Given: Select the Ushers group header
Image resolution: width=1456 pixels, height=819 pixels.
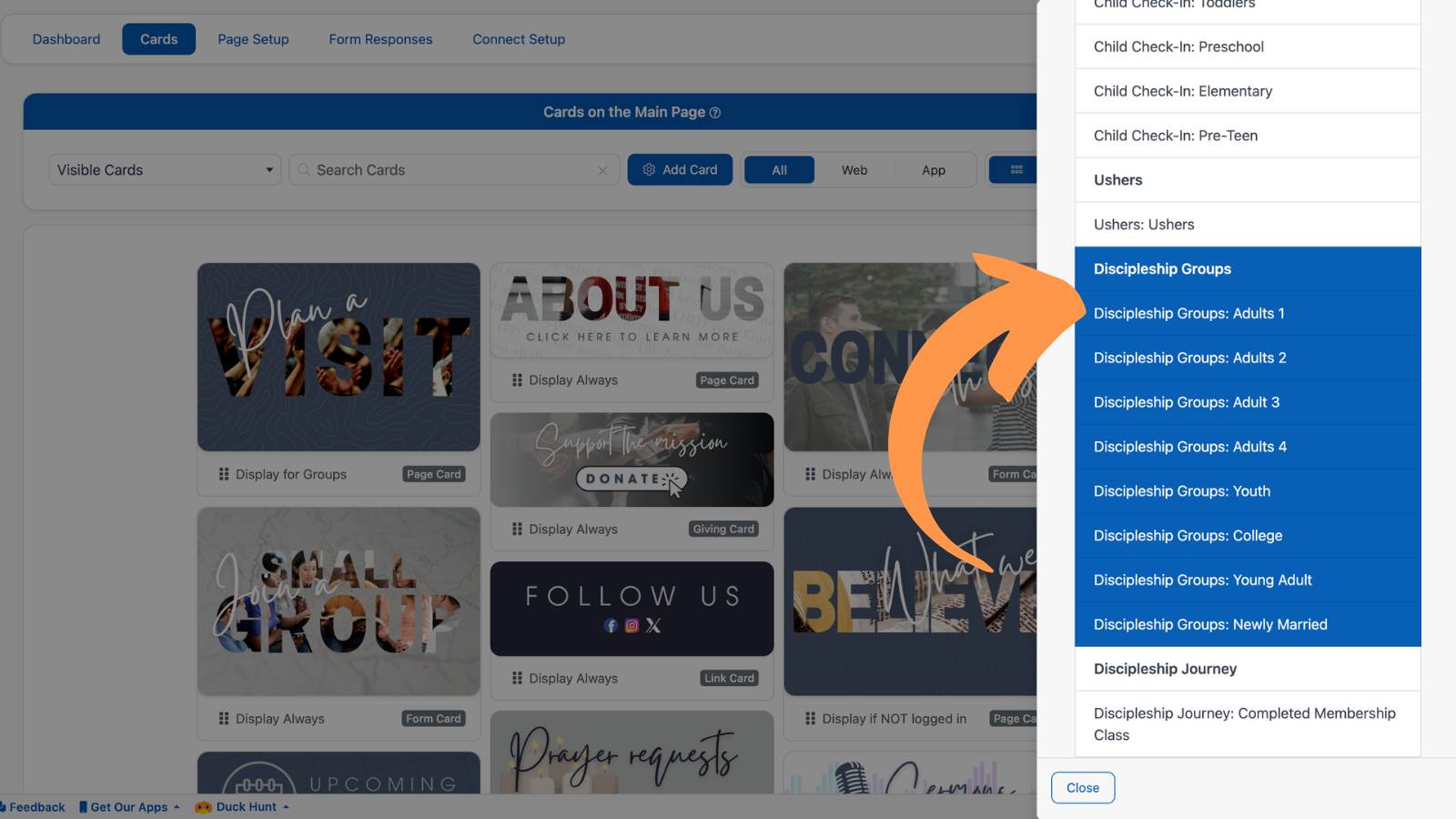Looking at the screenshot, I should click(1248, 180).
